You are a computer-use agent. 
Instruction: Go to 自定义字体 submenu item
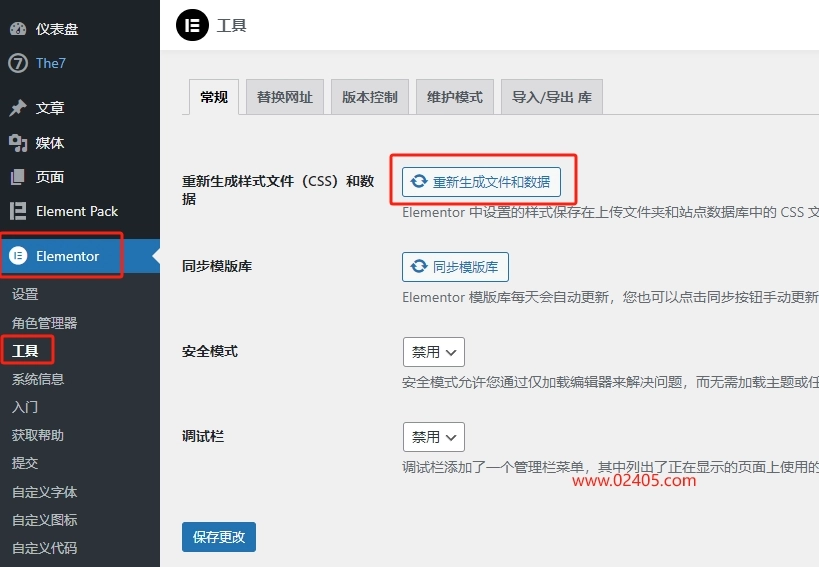pos(45,492)
